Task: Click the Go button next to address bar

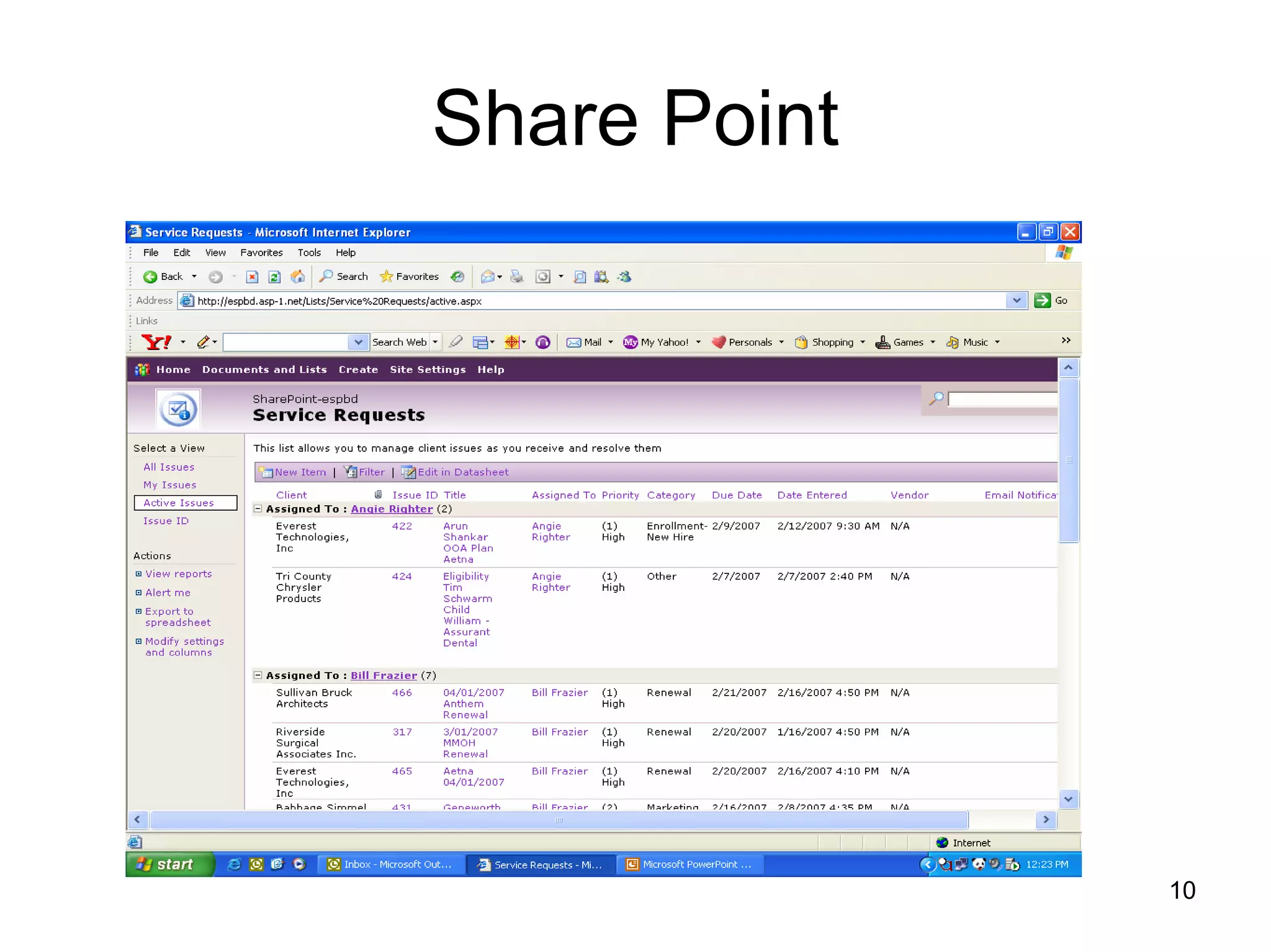Action: click(x=1051, y=300)
